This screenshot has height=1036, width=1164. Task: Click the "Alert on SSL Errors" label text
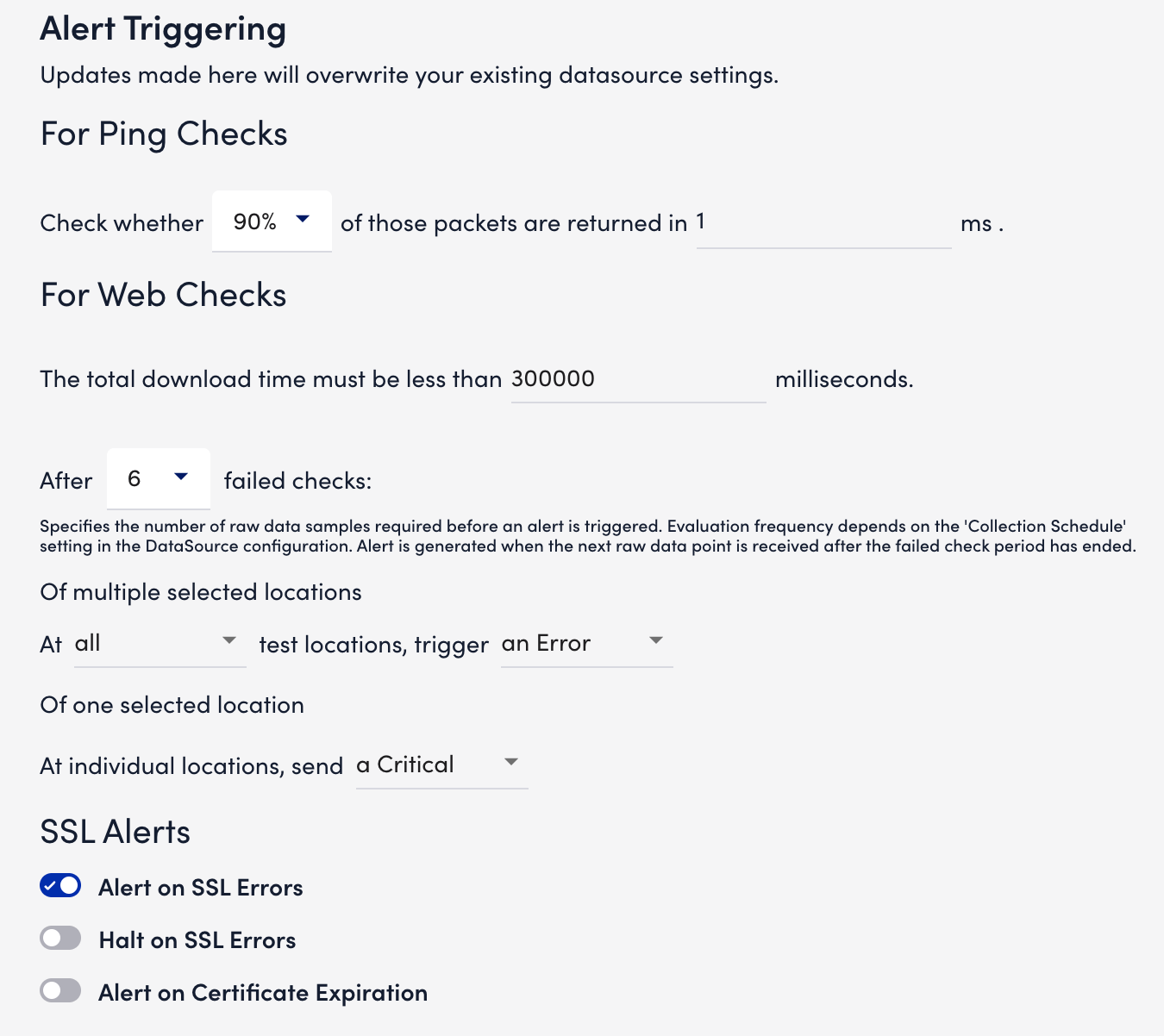[x=200, y=887]
